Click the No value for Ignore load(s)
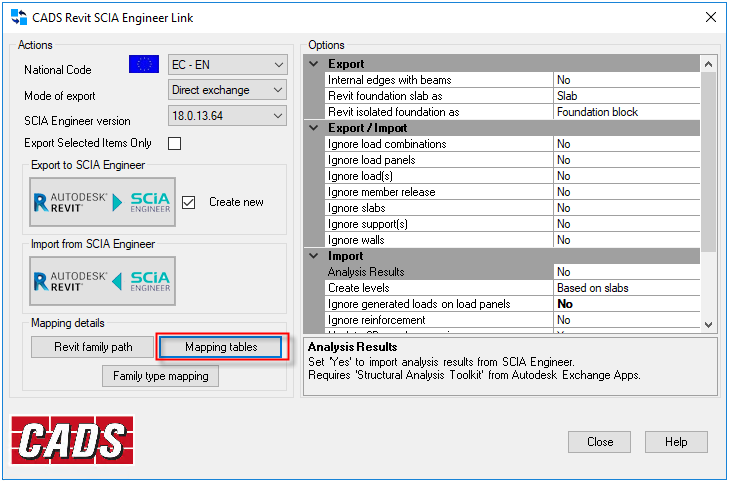This screenshot has height=483, width=730. click(627, 176)
